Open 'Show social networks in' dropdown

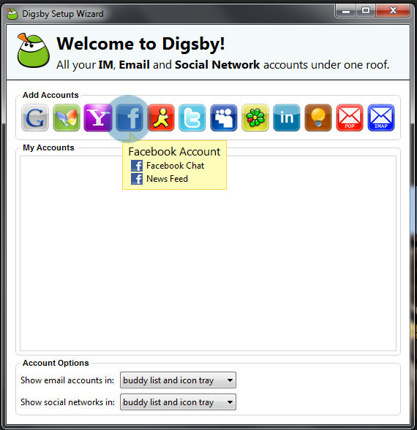tap(178, 402)
